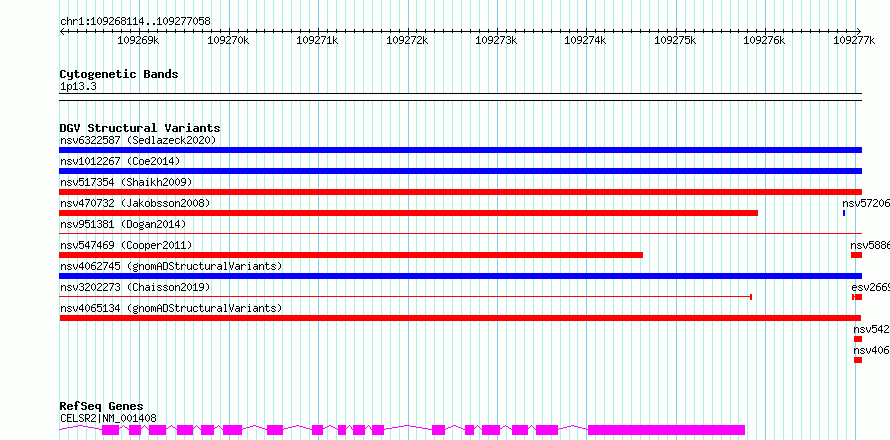890x440 pixels.
Task: Click the 109275k ruler tick label
Action: [675, 40]
